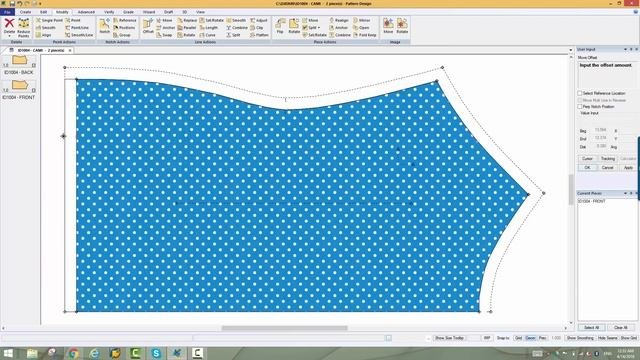Click Rotate in Piece Actions group
The image size is (640, 360).
[294, 26]
